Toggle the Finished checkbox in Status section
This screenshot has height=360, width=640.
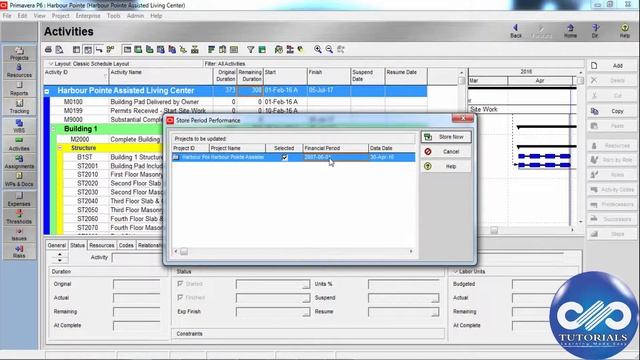tap(180, 297)
